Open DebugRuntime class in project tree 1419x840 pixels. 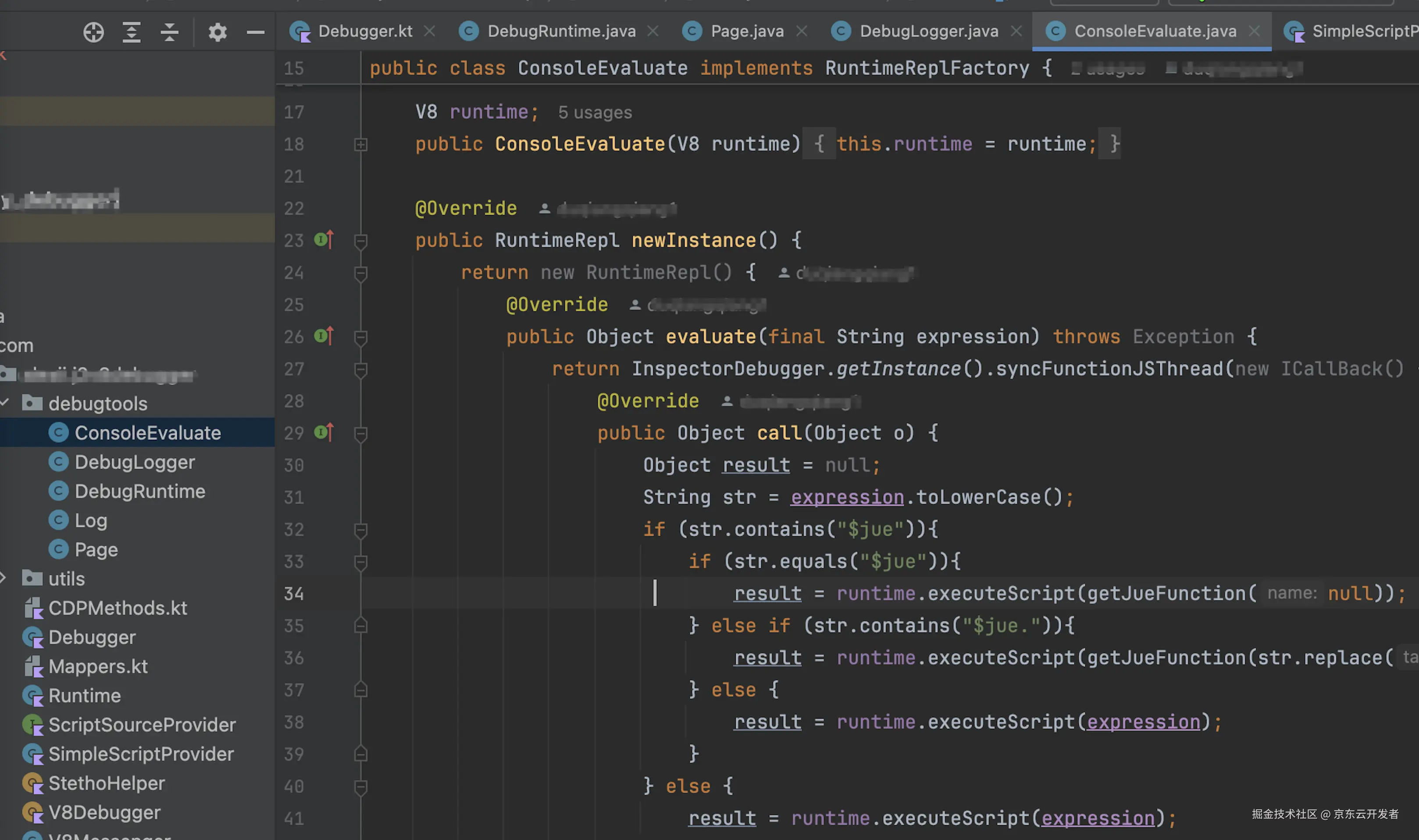(139, 491)
